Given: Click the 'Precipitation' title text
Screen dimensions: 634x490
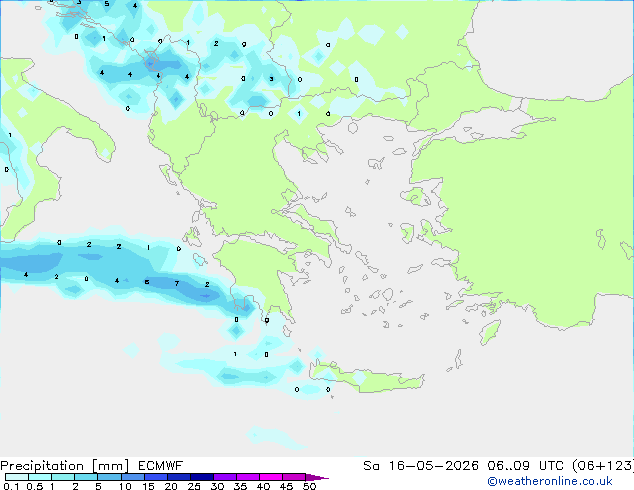Looking at the screenshot, I should point(42,466).
